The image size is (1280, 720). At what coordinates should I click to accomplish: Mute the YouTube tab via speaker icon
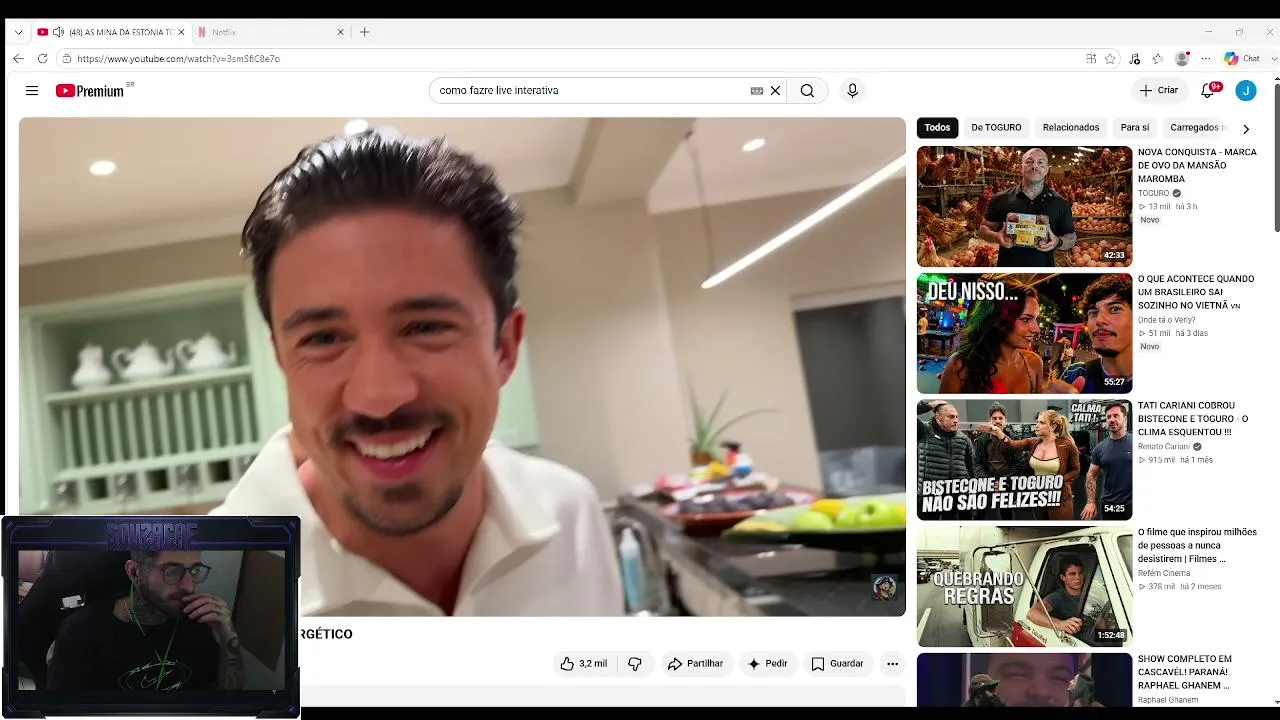coord(58,32)
